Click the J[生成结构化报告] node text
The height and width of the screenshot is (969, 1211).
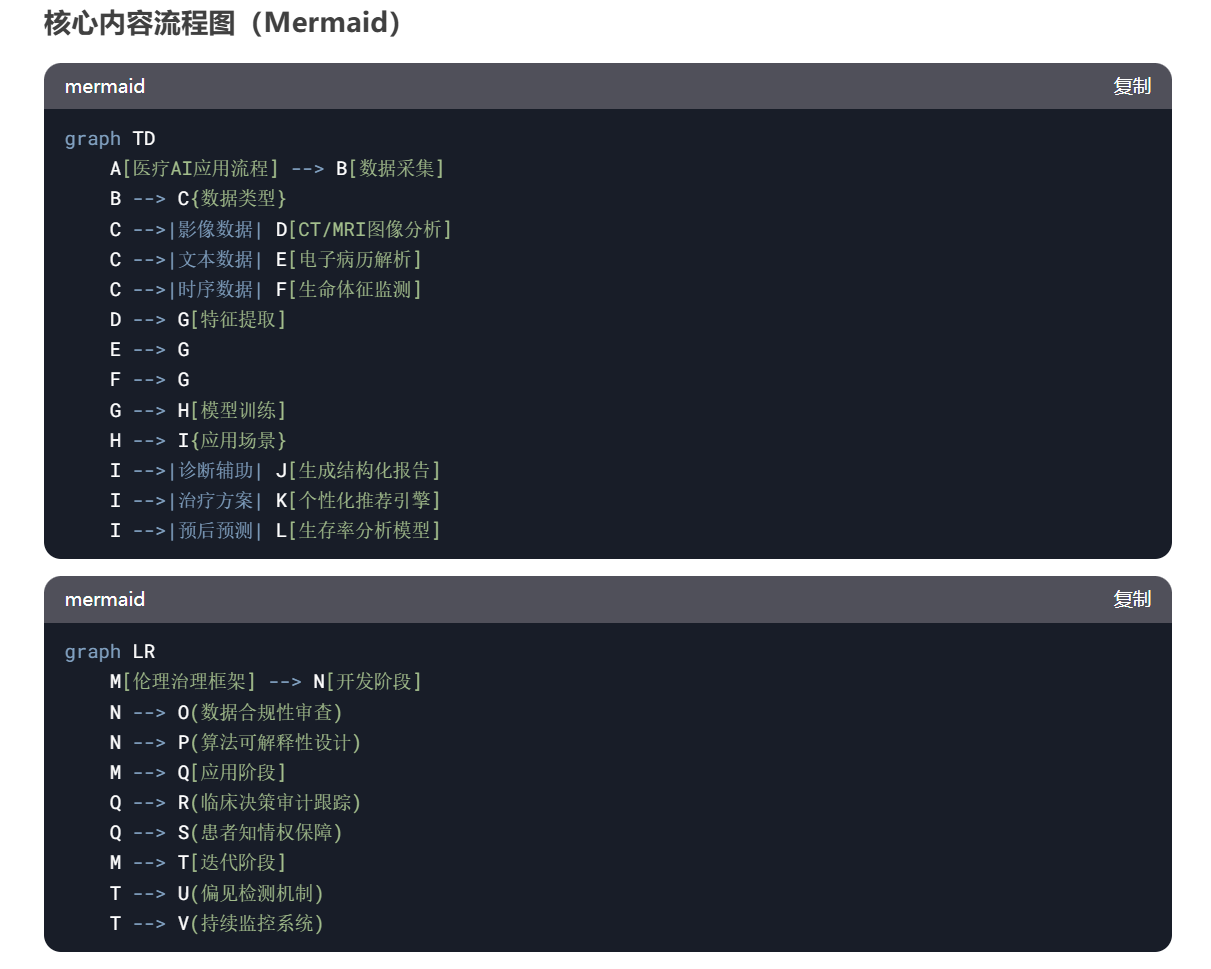[x=358, y=470]
